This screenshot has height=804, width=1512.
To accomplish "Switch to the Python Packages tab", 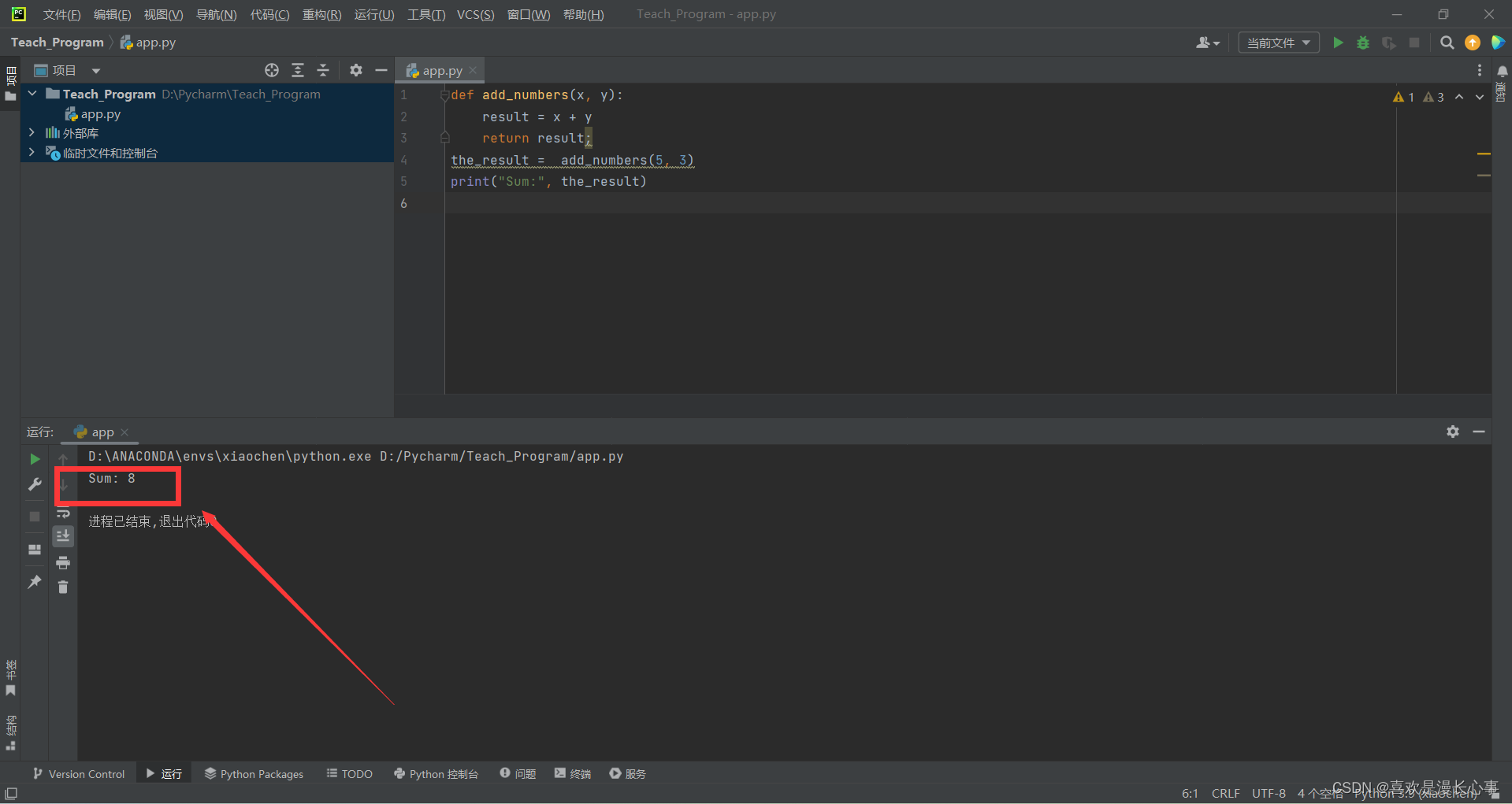I will 254,773.
